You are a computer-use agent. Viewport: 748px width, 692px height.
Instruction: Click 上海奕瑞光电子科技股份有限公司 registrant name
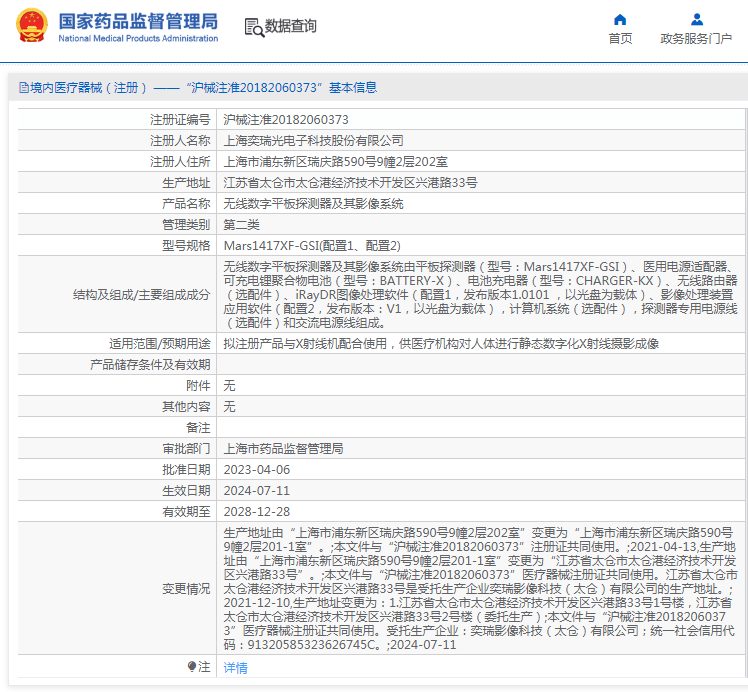[x=313, y=141]
